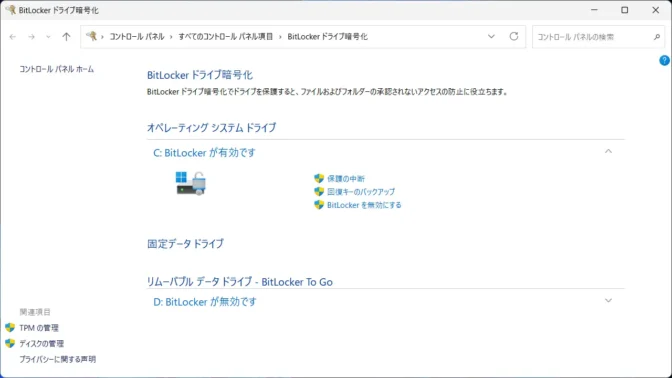The image size is (672, 378).
Task: Click the C: BitLocker が有効です heading
Action: click(204, 153)
